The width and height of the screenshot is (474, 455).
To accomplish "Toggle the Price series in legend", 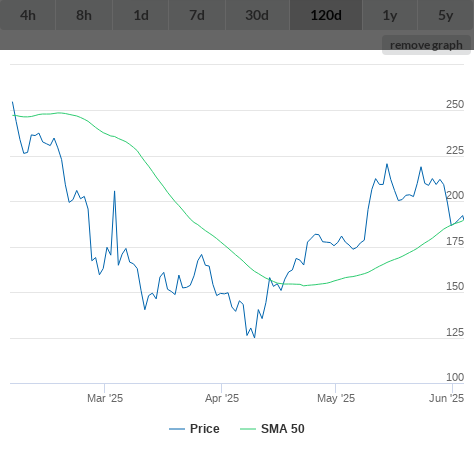I will pyautogui.click(x=194, y=429).
